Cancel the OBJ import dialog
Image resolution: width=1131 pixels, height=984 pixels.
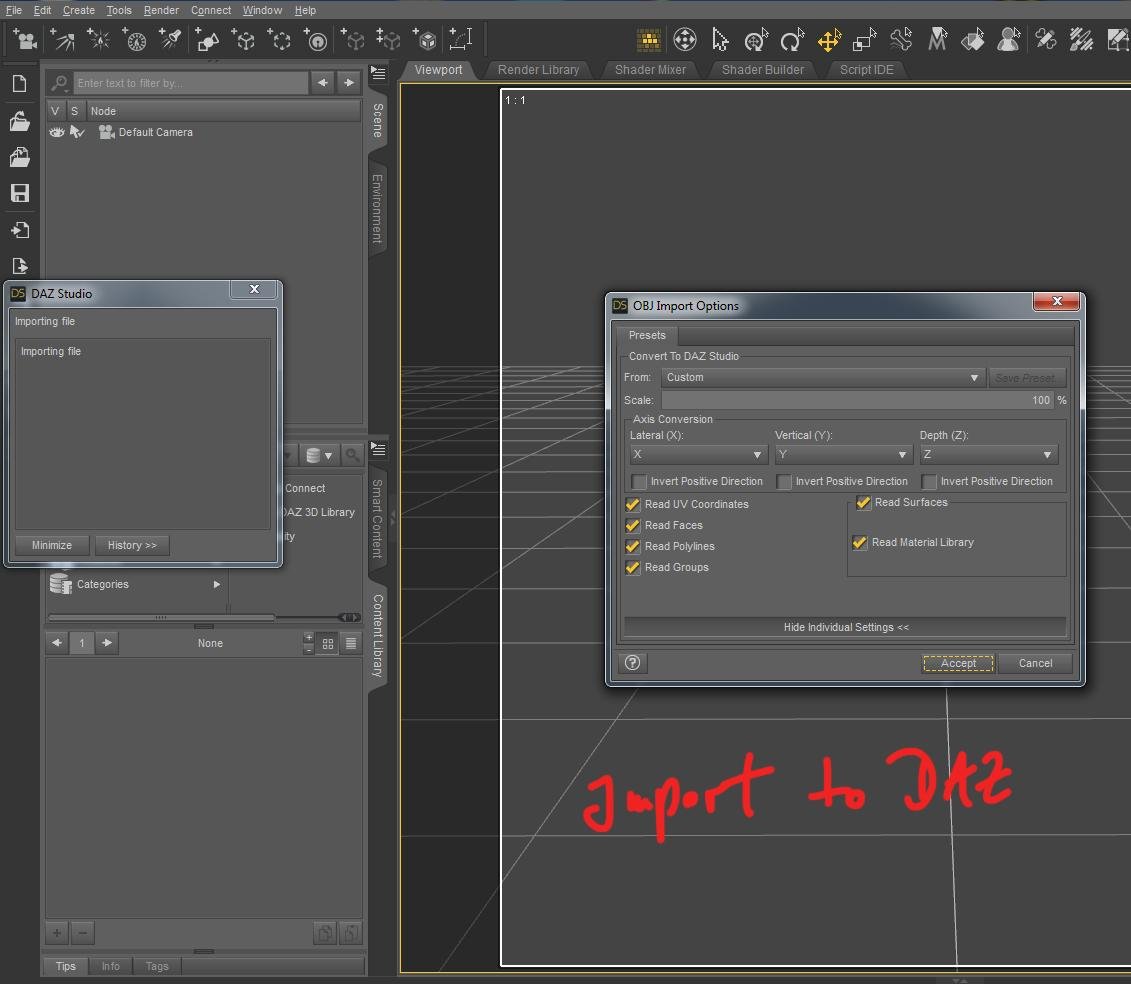[1035, 663]
